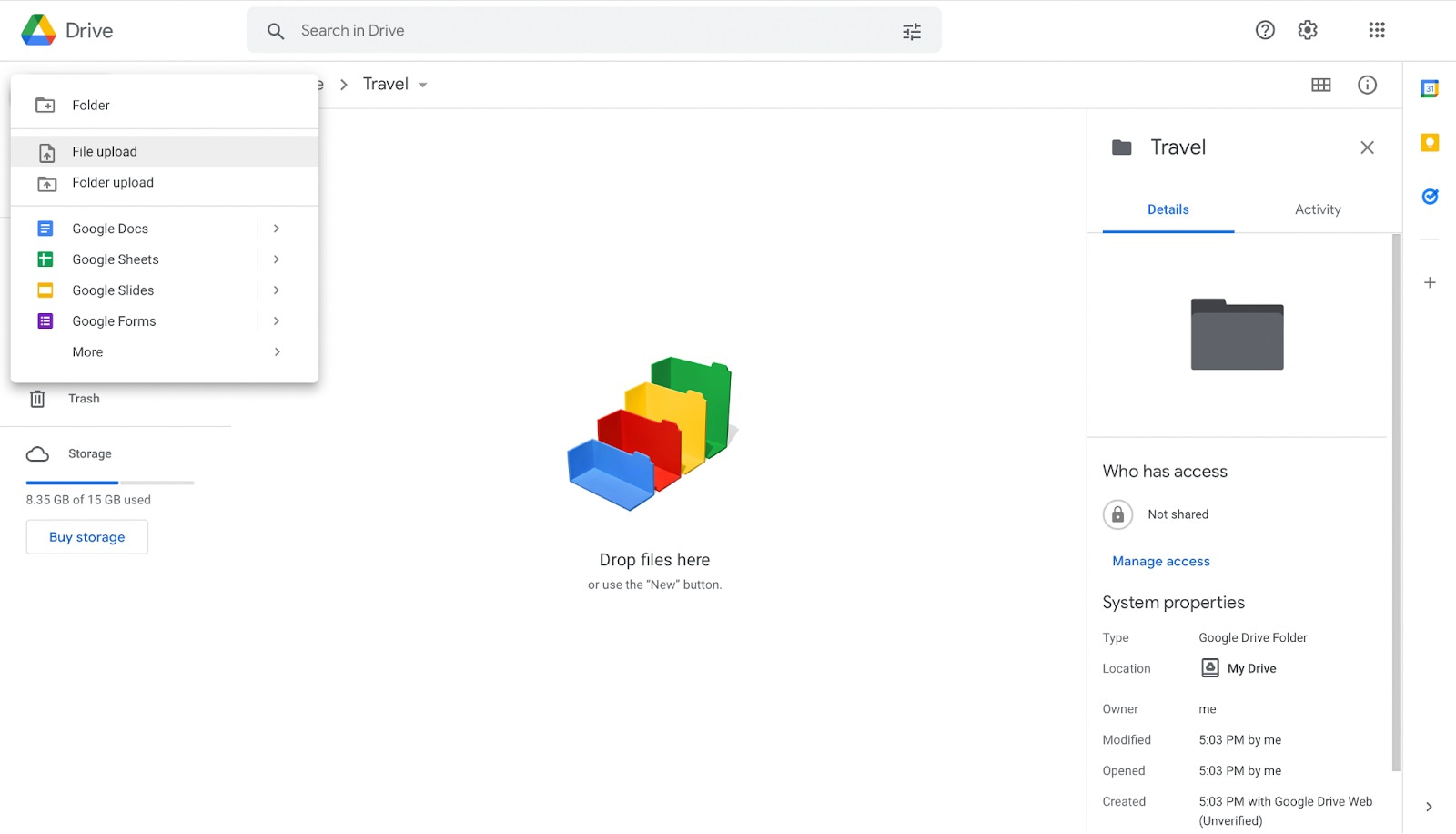The height and width of the screenshot is (834, 1456).
Task: Open the Manage access link
Action: 1161,562
